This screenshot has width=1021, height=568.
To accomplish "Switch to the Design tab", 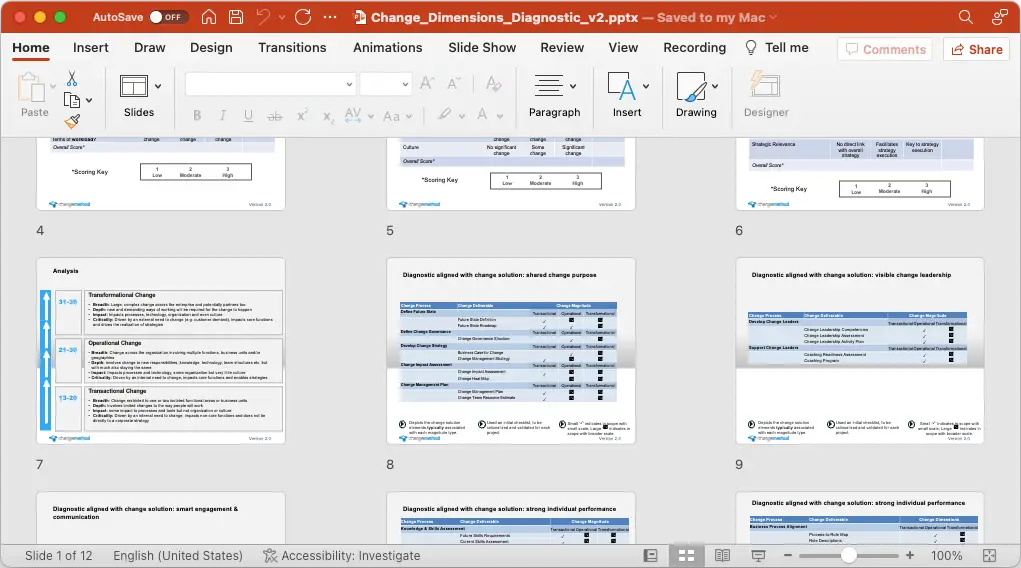I will click(x=211, y=48).
